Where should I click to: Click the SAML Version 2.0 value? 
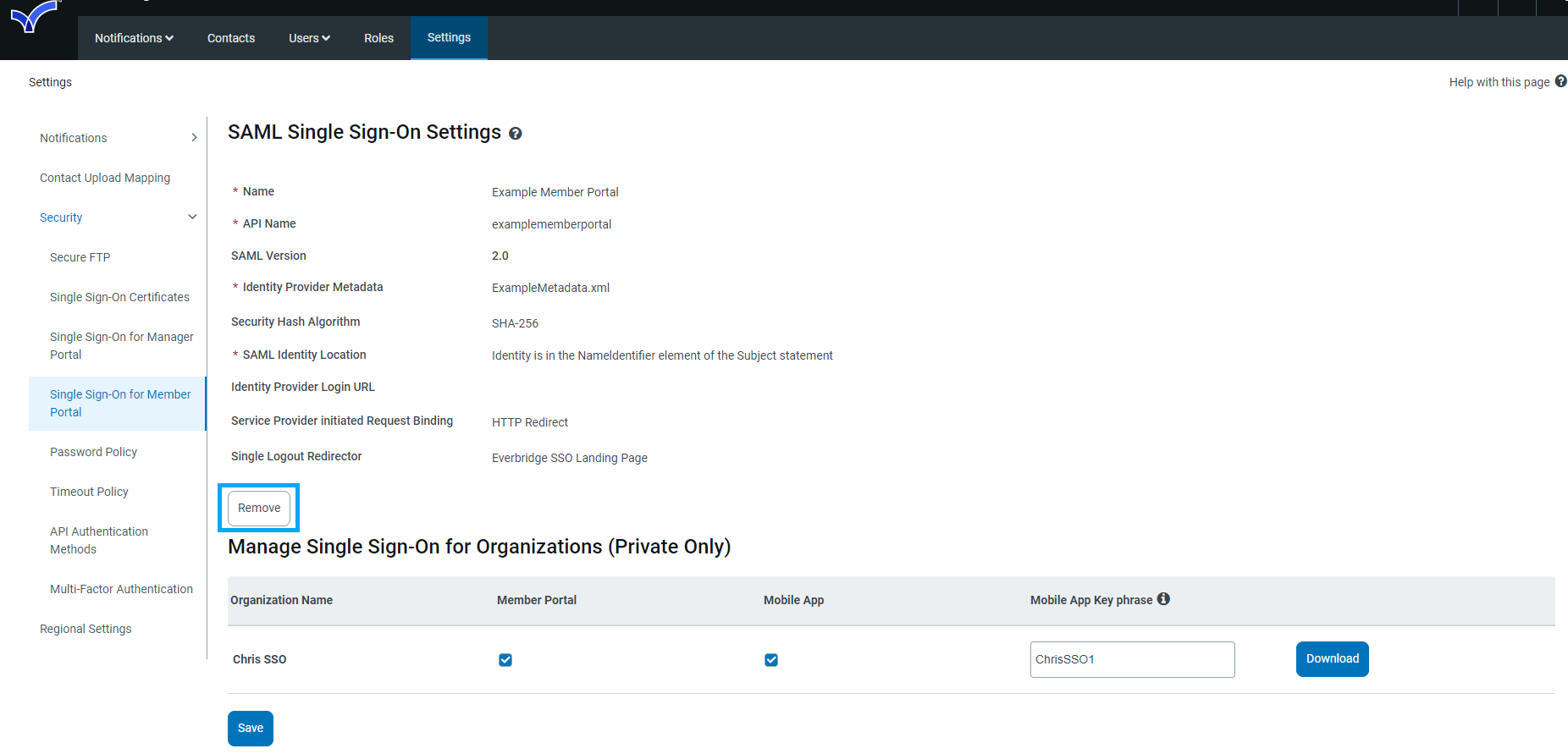pyautogui.click(x=500, y=256)
